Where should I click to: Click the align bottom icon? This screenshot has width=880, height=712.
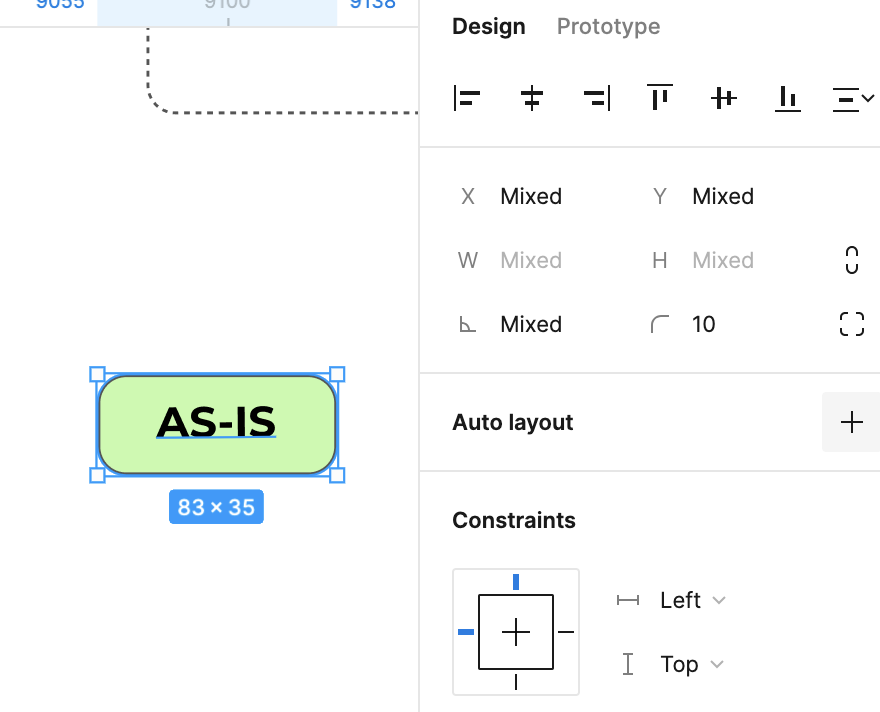(788, 98)
